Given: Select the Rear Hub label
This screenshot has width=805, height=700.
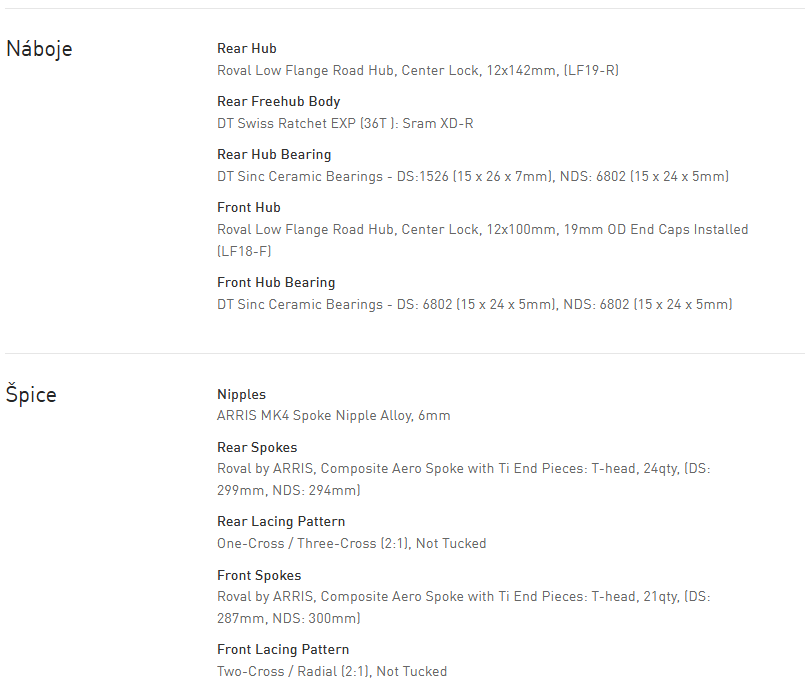Looking at the screenshot, I should (247, 48).
